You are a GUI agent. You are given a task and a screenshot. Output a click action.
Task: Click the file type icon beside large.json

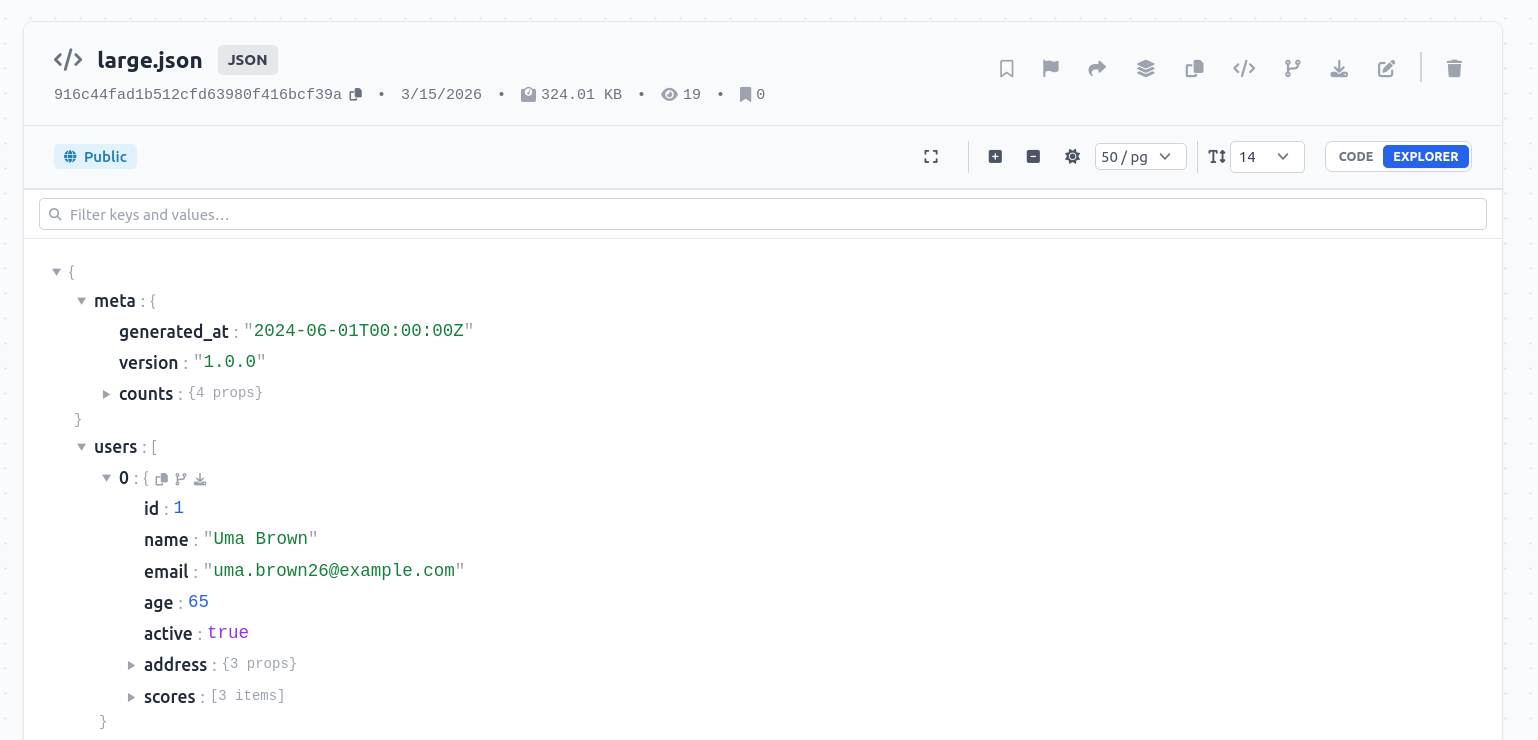coord(68,59)
